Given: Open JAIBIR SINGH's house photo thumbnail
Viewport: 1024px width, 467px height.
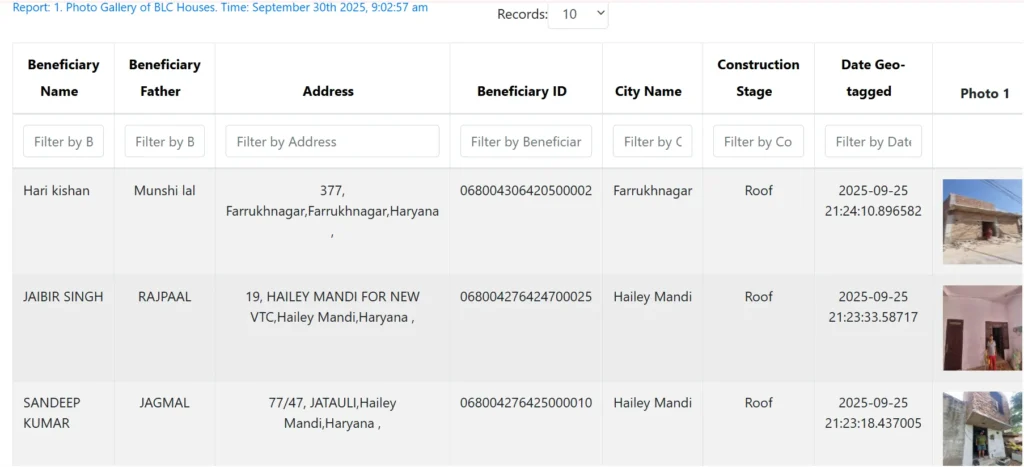Looking at the screenshot, I should point(982,327).
